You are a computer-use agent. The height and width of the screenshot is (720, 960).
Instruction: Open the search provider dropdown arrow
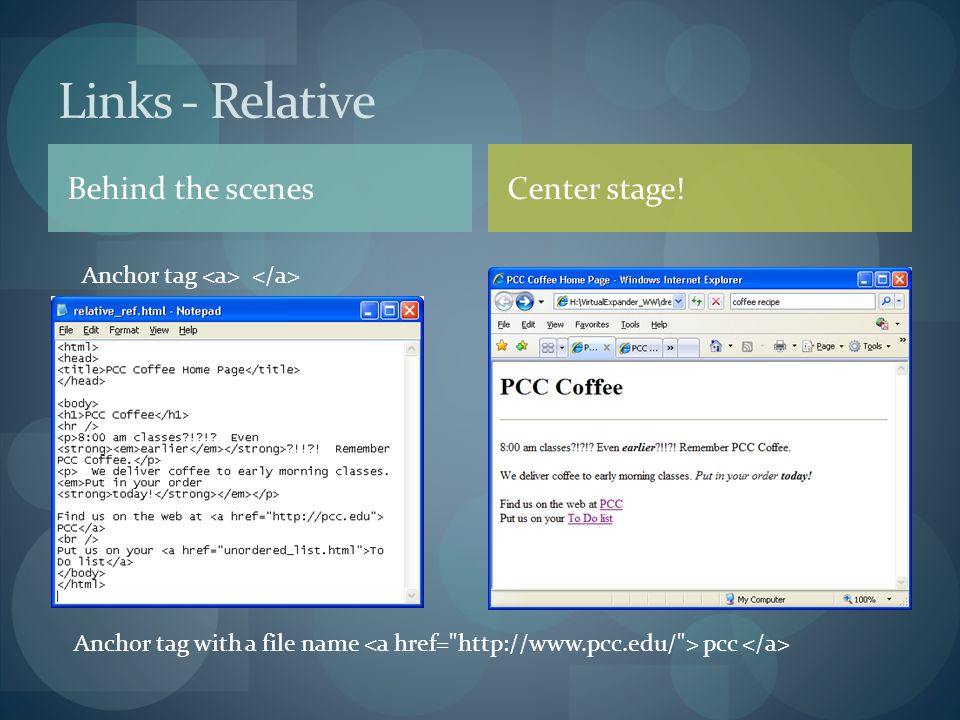[x=899, y=301]
